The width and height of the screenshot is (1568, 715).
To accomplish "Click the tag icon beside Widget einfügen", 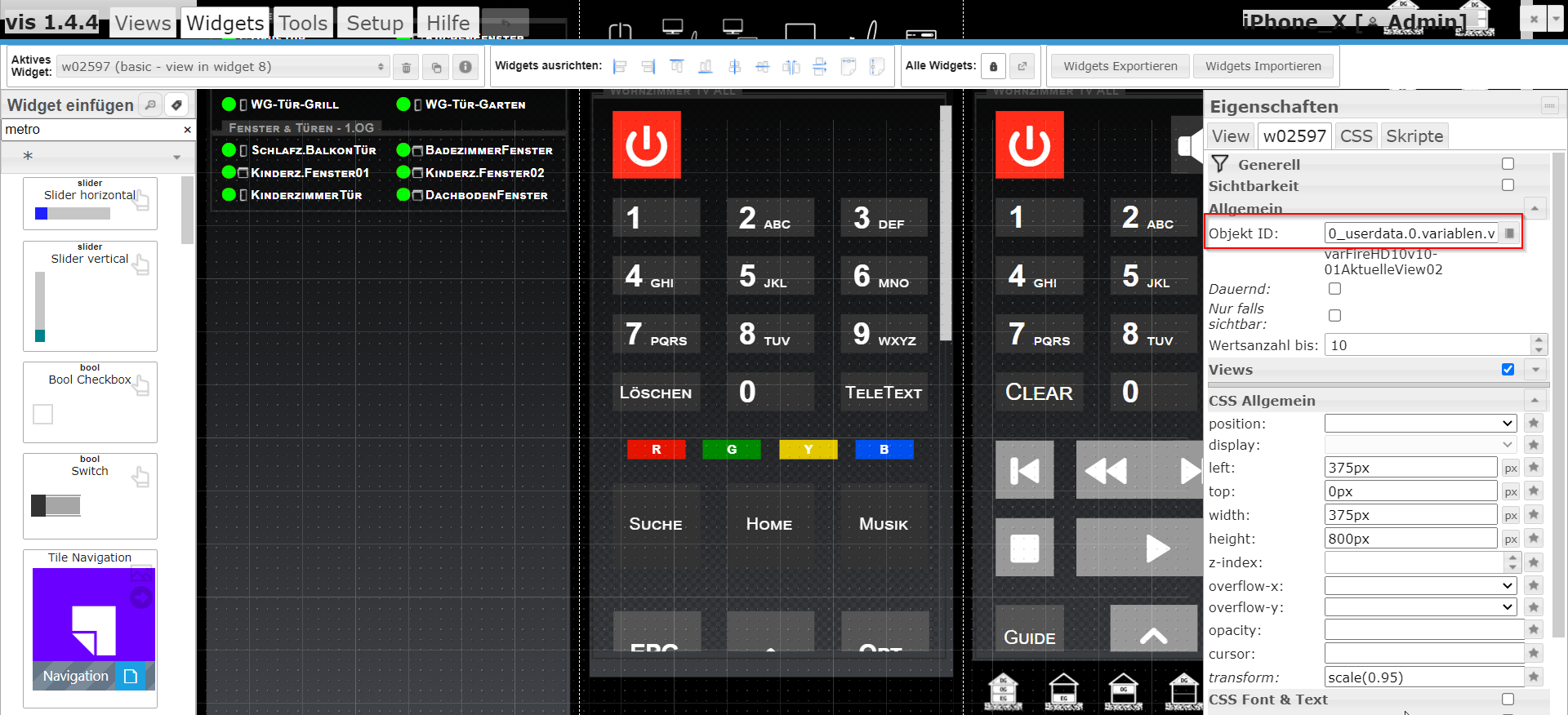I will tap(176, 104).
